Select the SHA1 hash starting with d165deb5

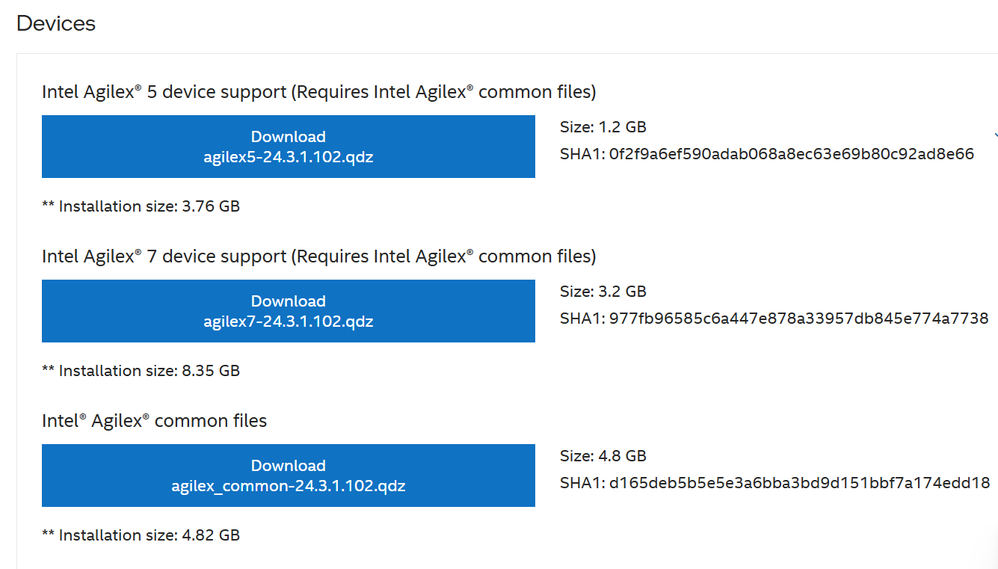coord(799,484)
